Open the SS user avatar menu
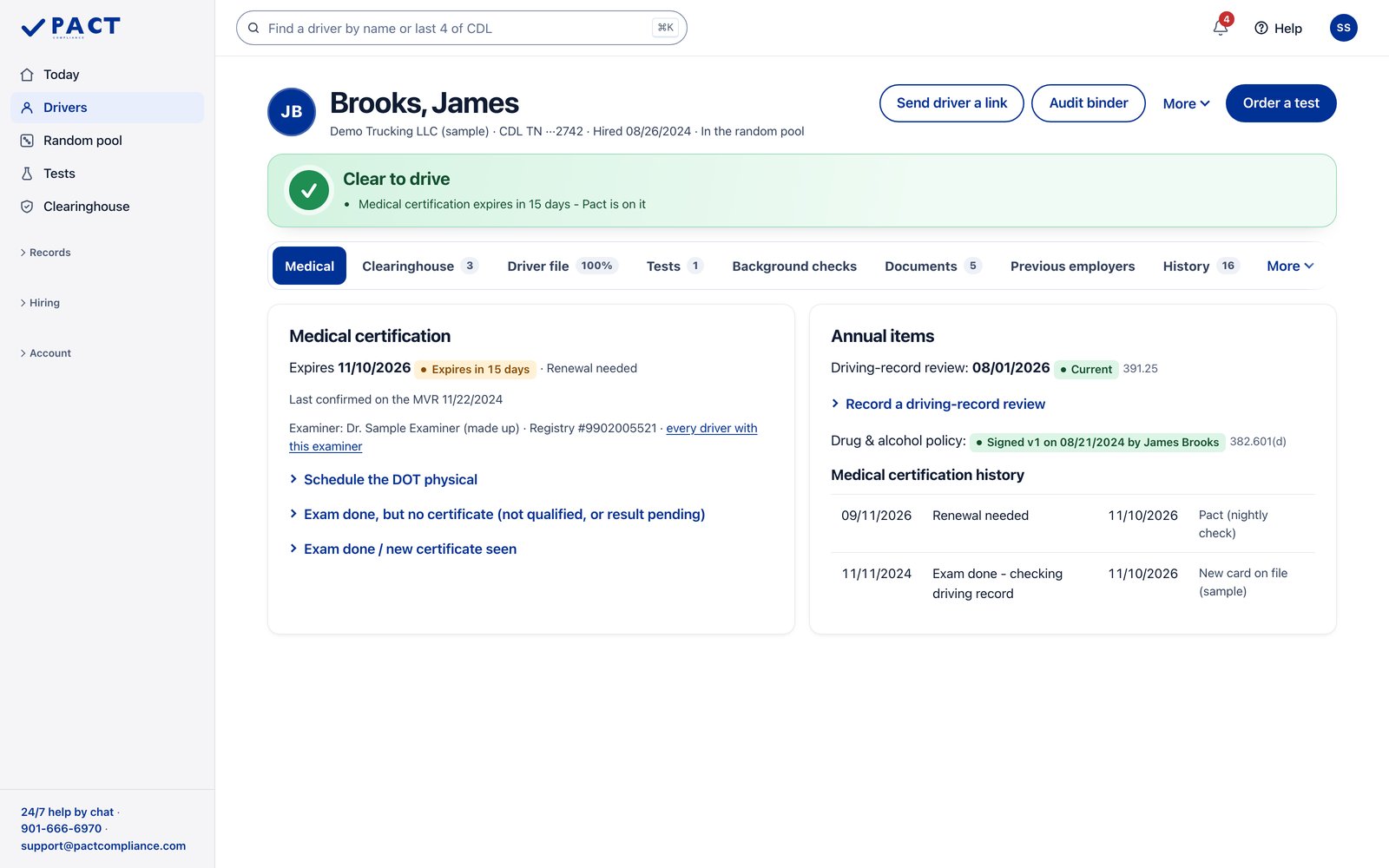Image resolution: width=1389 pixels, height=868 pixels. [x=1343, y=28]
